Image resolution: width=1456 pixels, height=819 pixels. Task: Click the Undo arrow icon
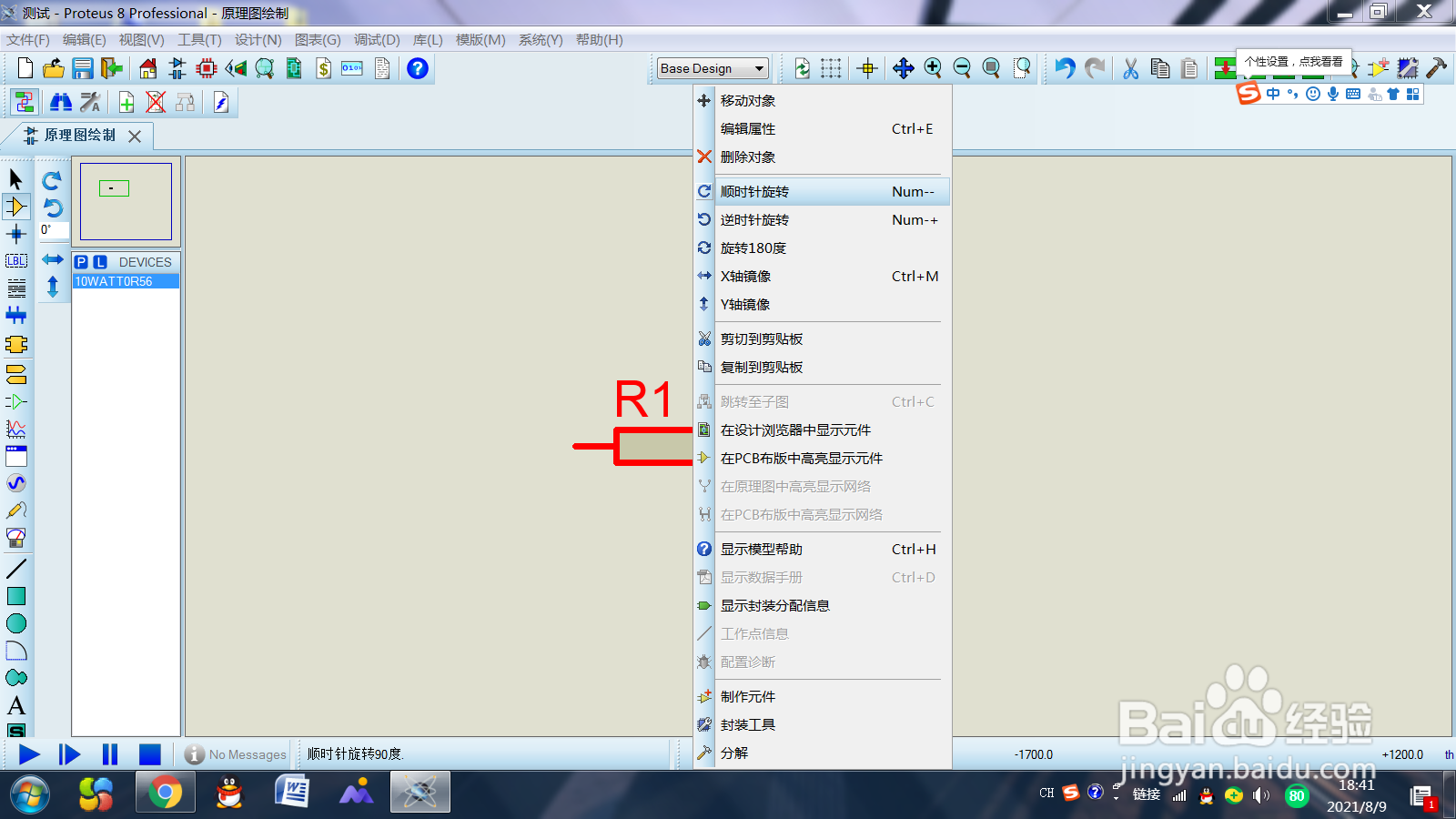point(1065,68)
